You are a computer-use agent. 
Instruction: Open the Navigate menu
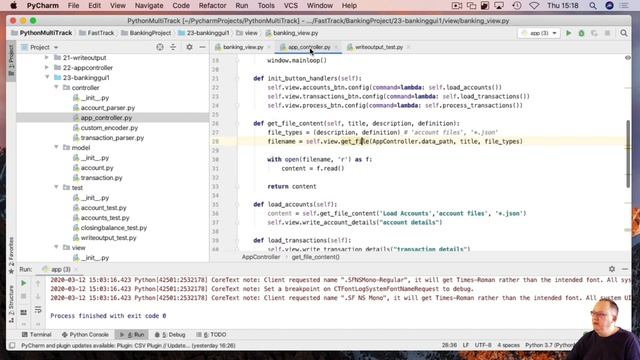[x=149, y=6]
